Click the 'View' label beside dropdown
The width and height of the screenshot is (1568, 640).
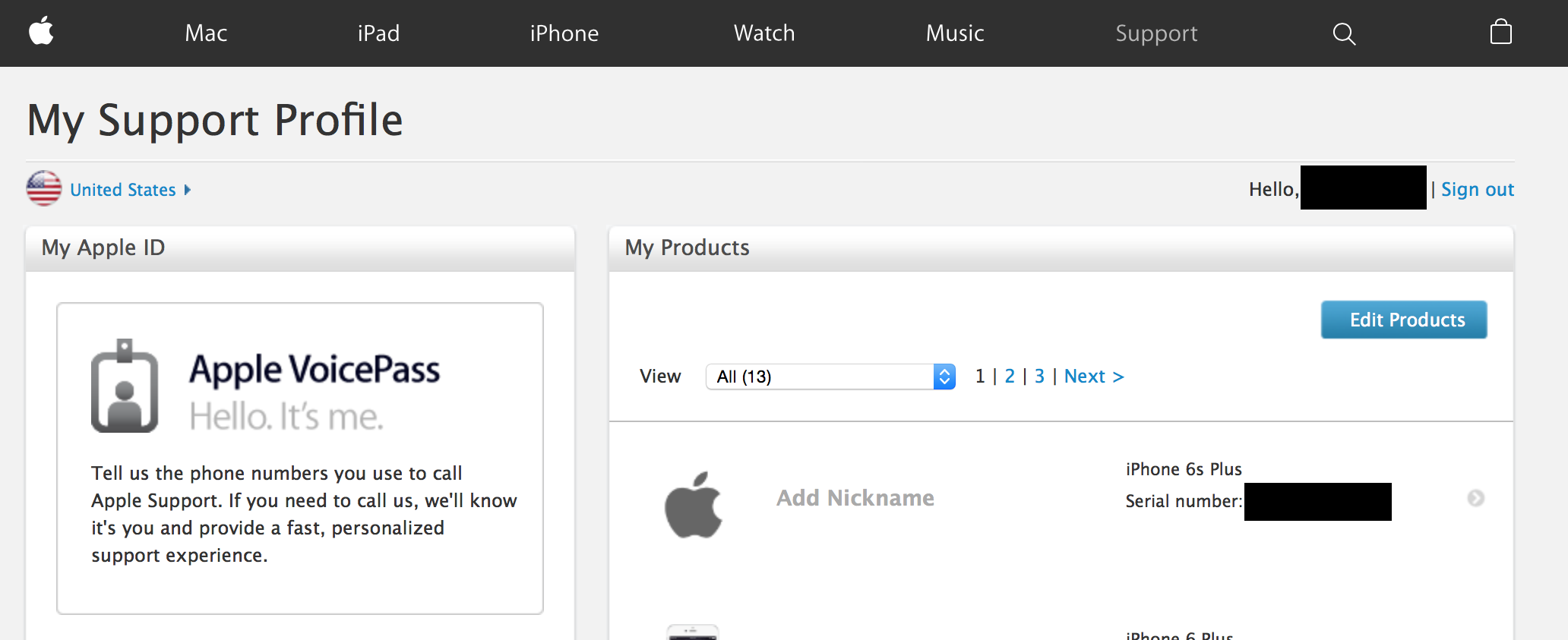(660, 377)
